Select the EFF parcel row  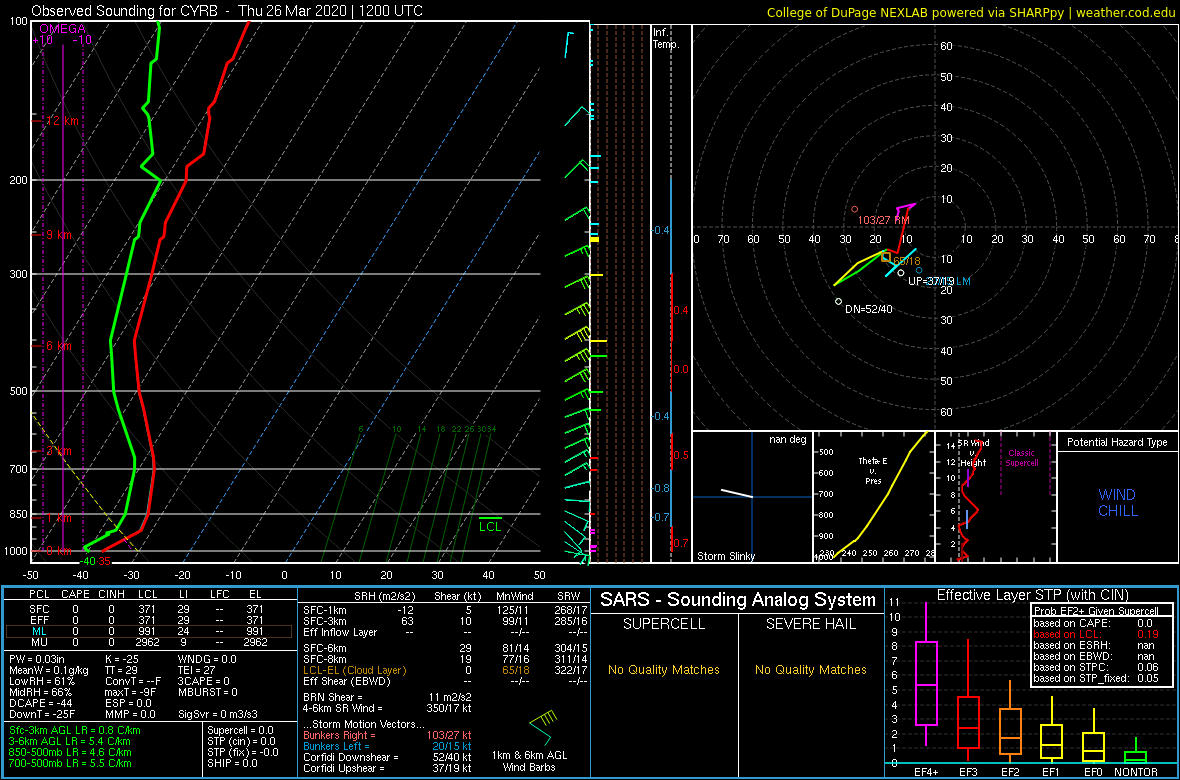149,619
